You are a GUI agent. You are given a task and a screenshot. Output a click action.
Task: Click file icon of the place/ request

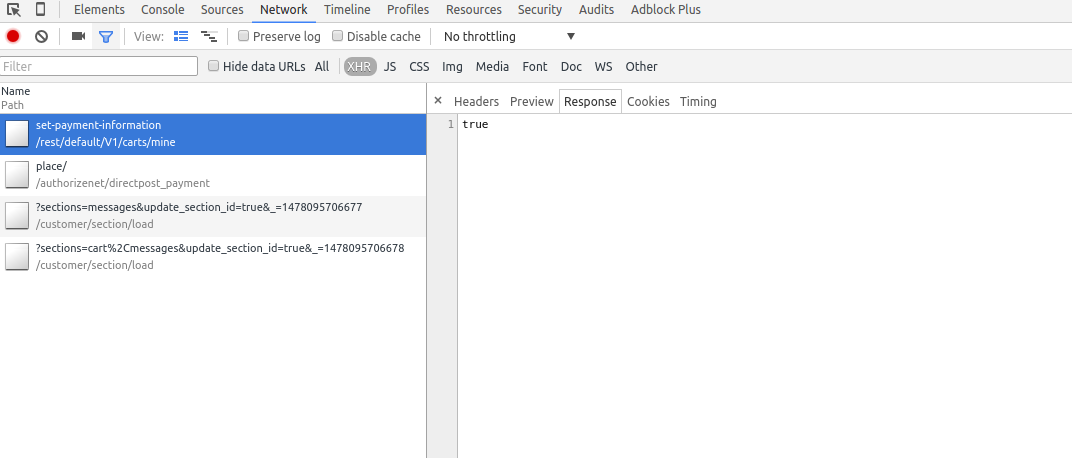tap(17, 175)
